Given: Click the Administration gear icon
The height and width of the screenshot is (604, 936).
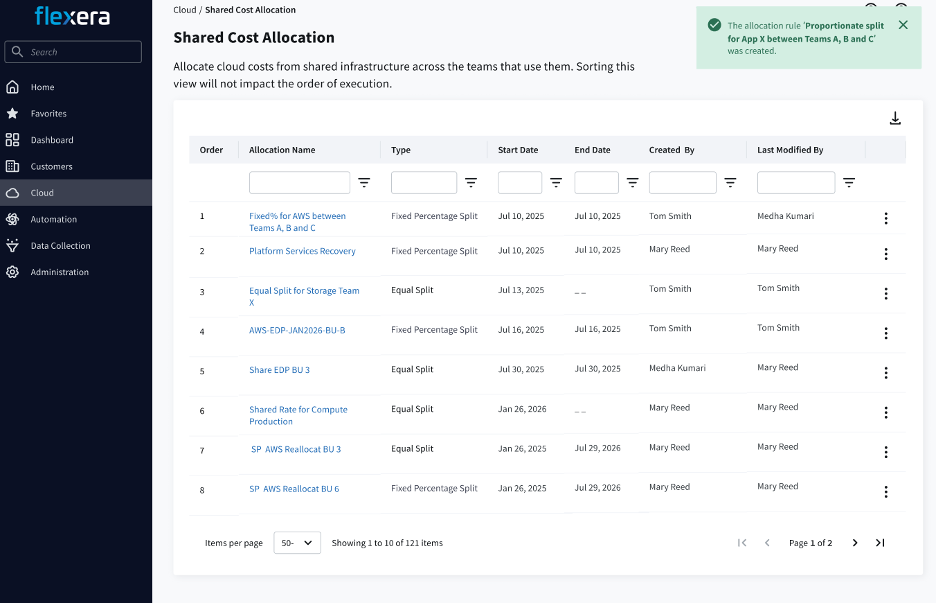Looking at the screenshot, I should pyautogui.click(x=13, y=272).
